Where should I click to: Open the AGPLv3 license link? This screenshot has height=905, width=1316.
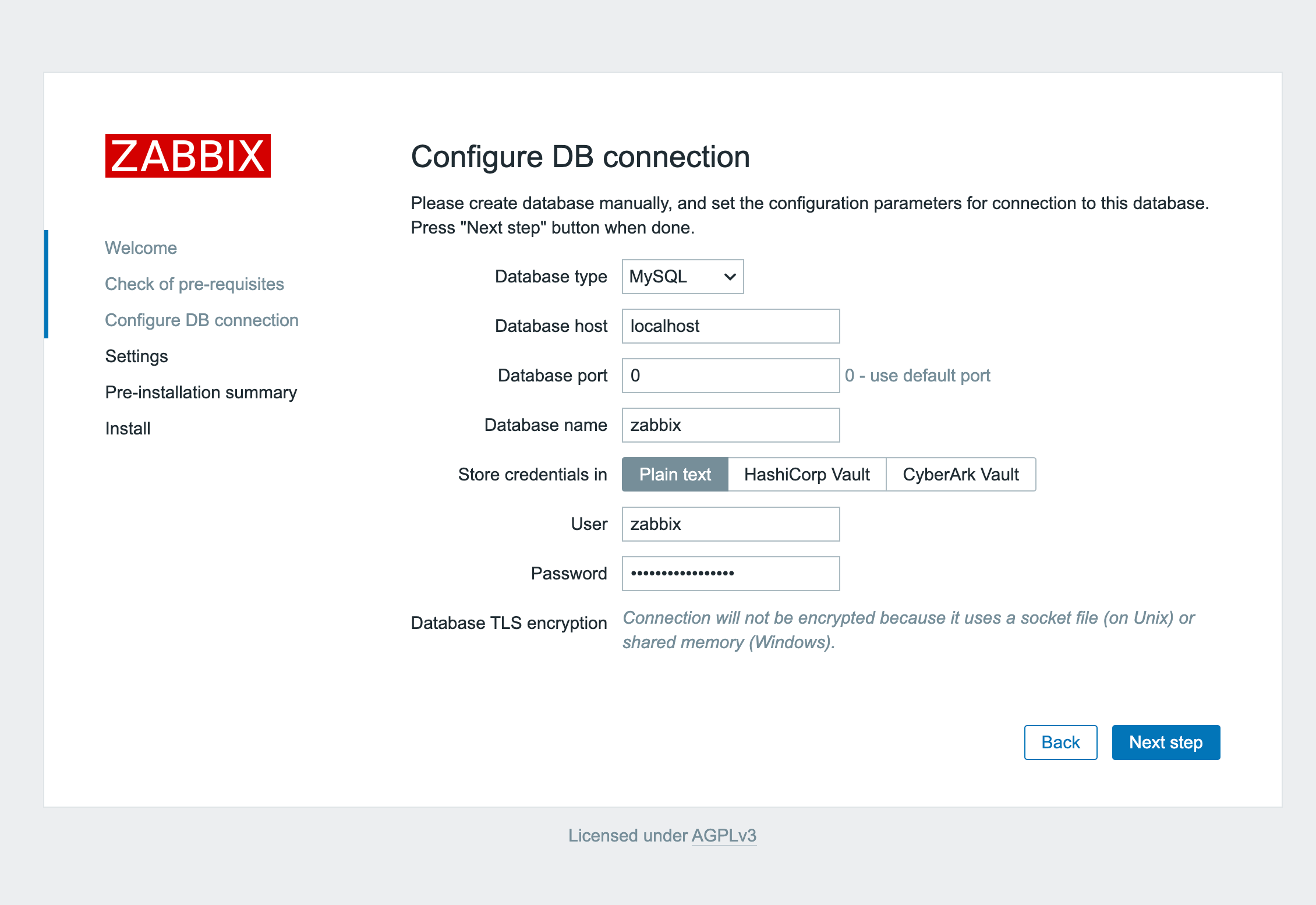pyautogui.click(x=724, y=836)
